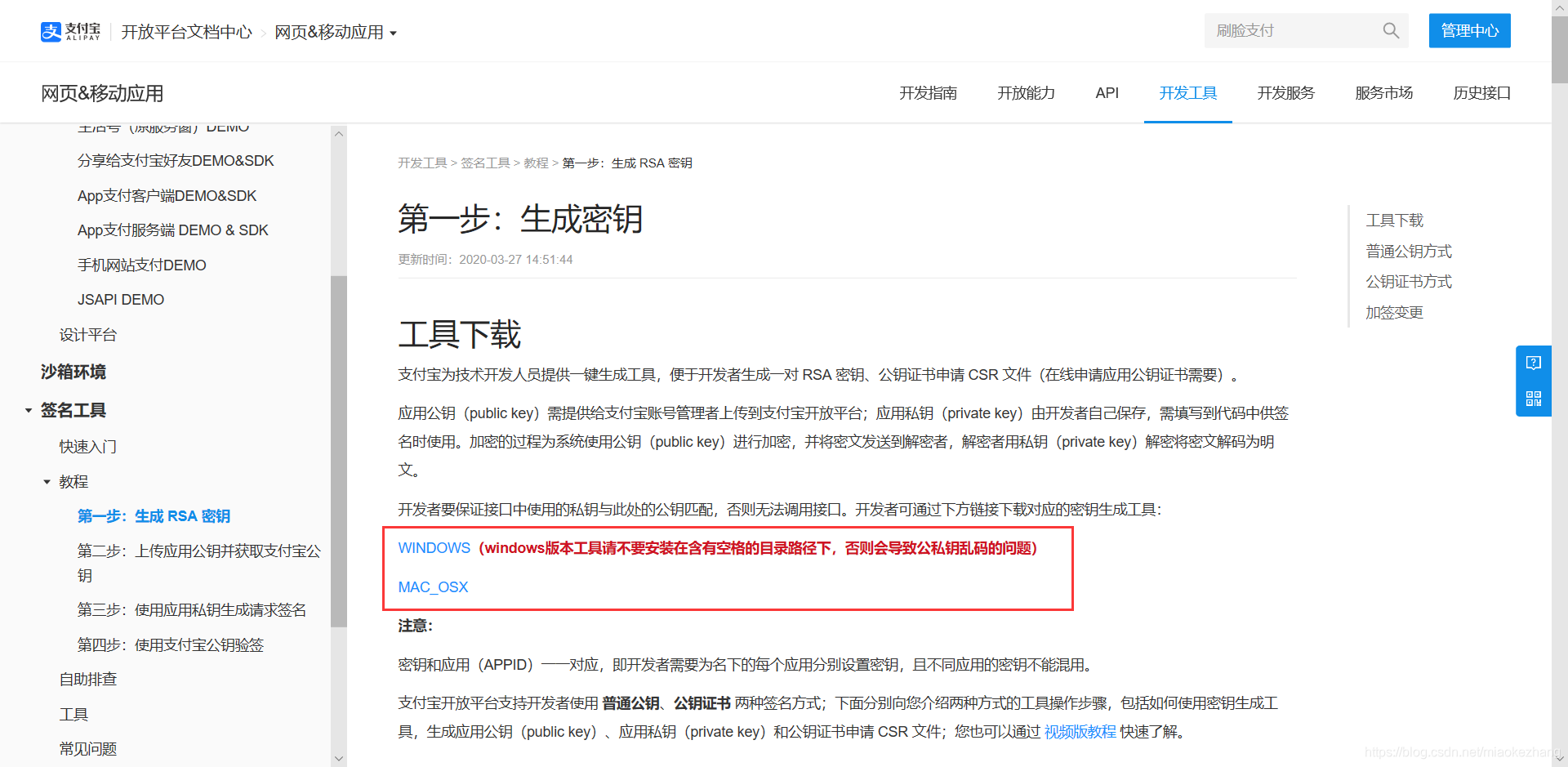Image resolution: width=1568 pixels, height=767 pixels.
Task: Open 第三步：使用应用私钥生成请求签名
Action: [x=191, y=610]
